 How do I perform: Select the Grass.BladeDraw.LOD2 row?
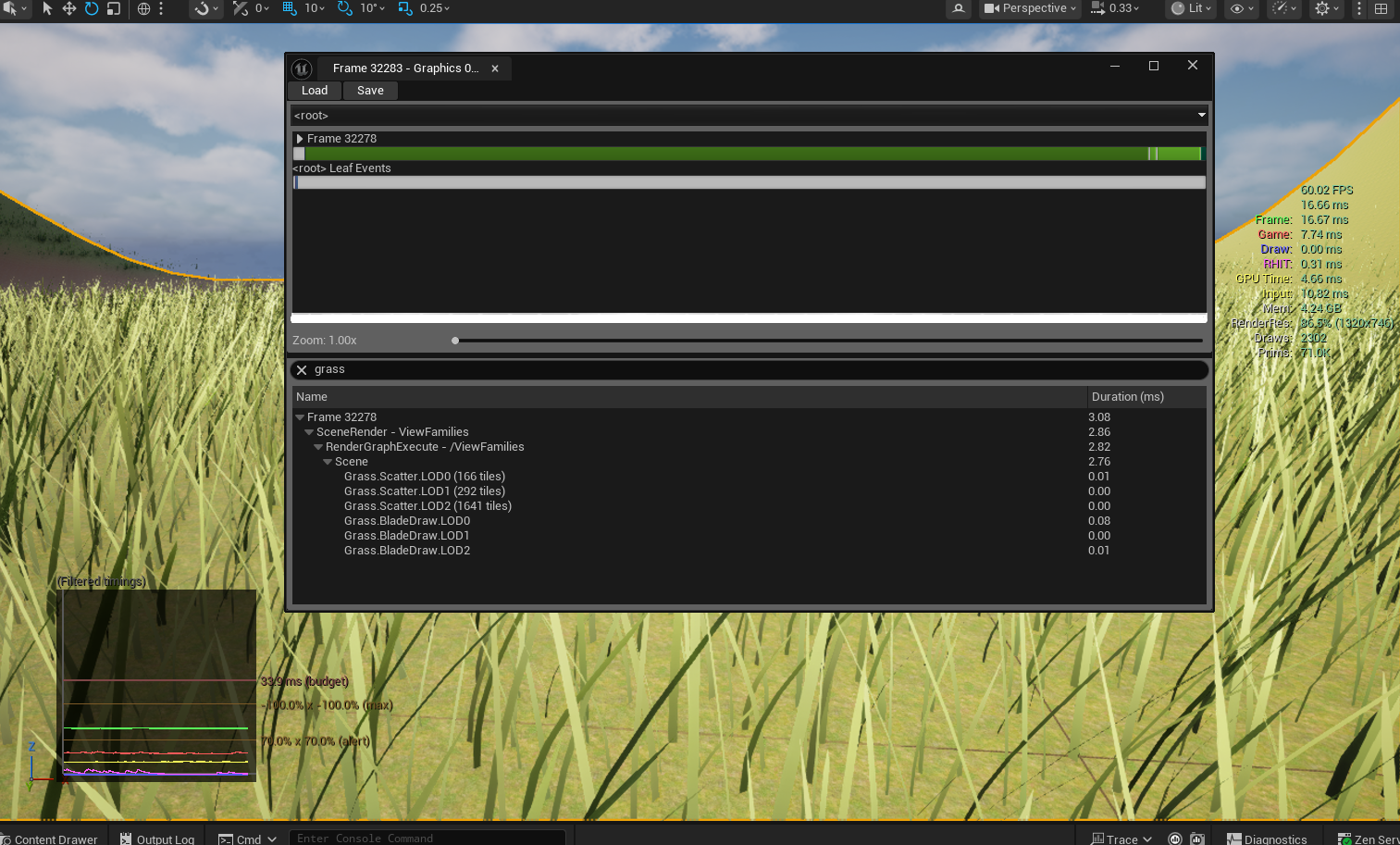(750, 551)
